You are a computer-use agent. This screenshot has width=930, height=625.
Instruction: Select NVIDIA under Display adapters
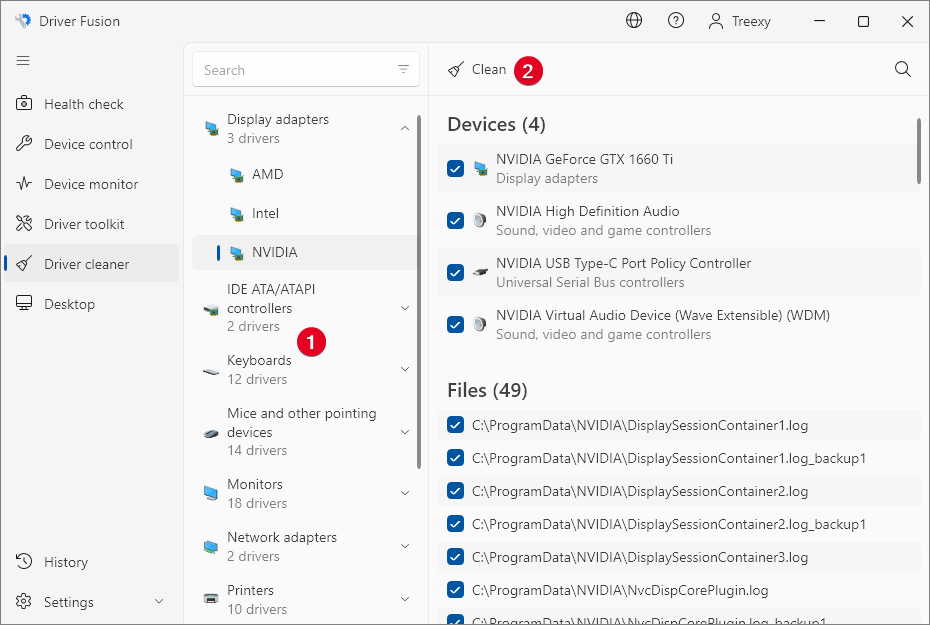[305, 253]
